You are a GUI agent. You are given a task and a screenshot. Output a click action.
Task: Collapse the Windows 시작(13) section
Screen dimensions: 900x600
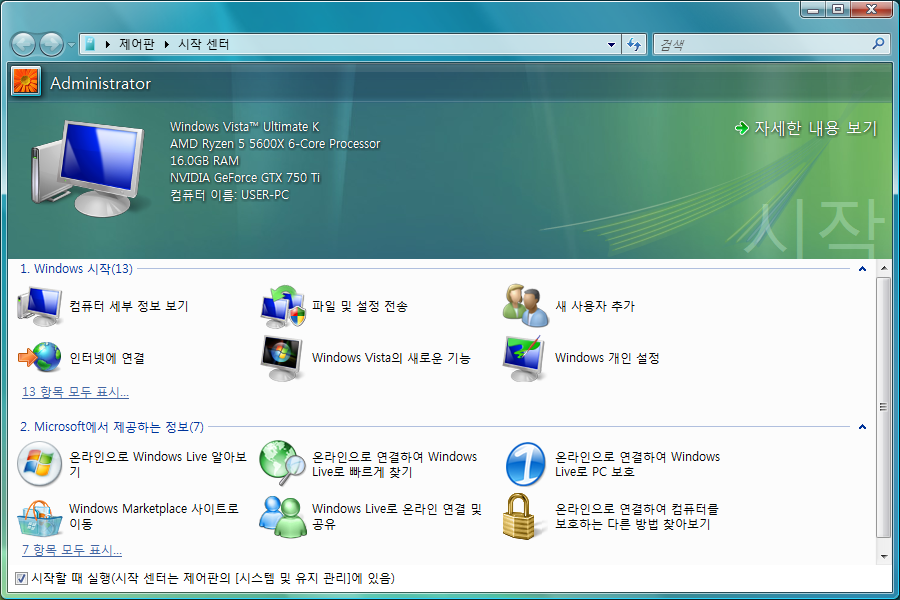pyautogui.click(x=862, y=269)
